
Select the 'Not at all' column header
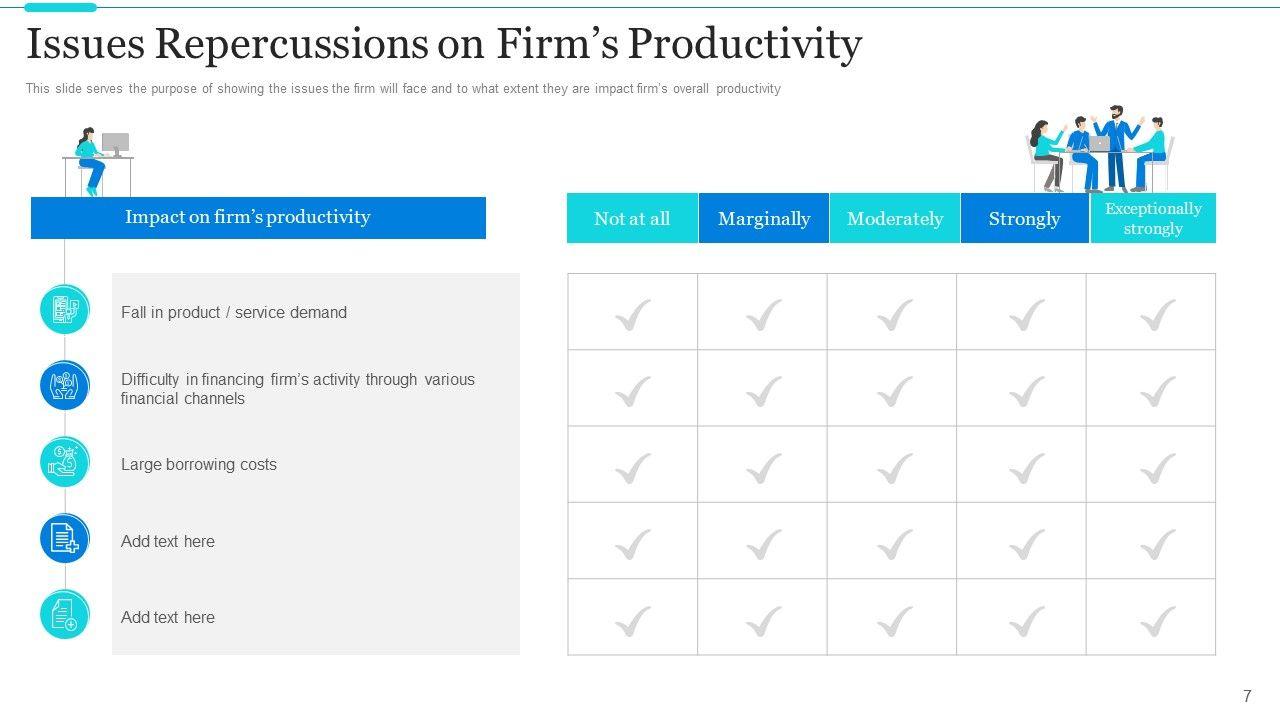click(x=632, y=218)
